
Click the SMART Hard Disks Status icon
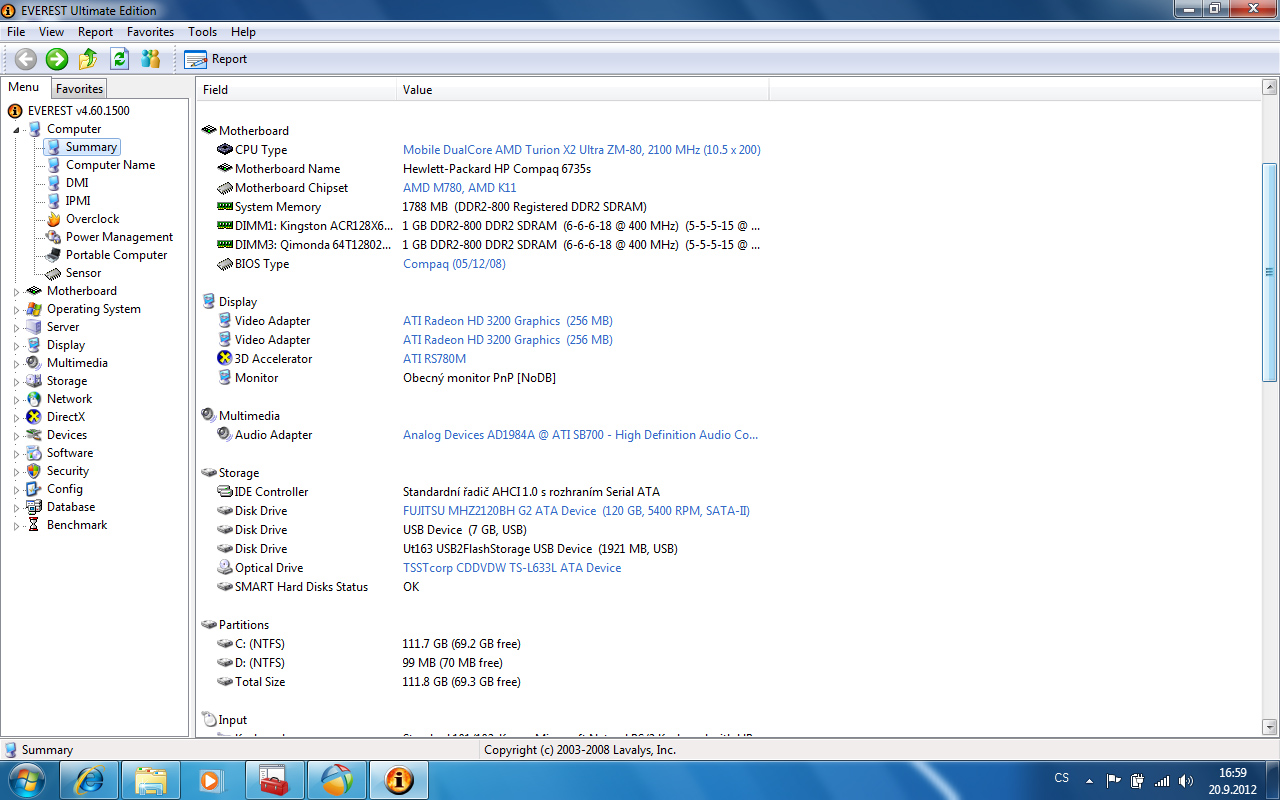225,587
